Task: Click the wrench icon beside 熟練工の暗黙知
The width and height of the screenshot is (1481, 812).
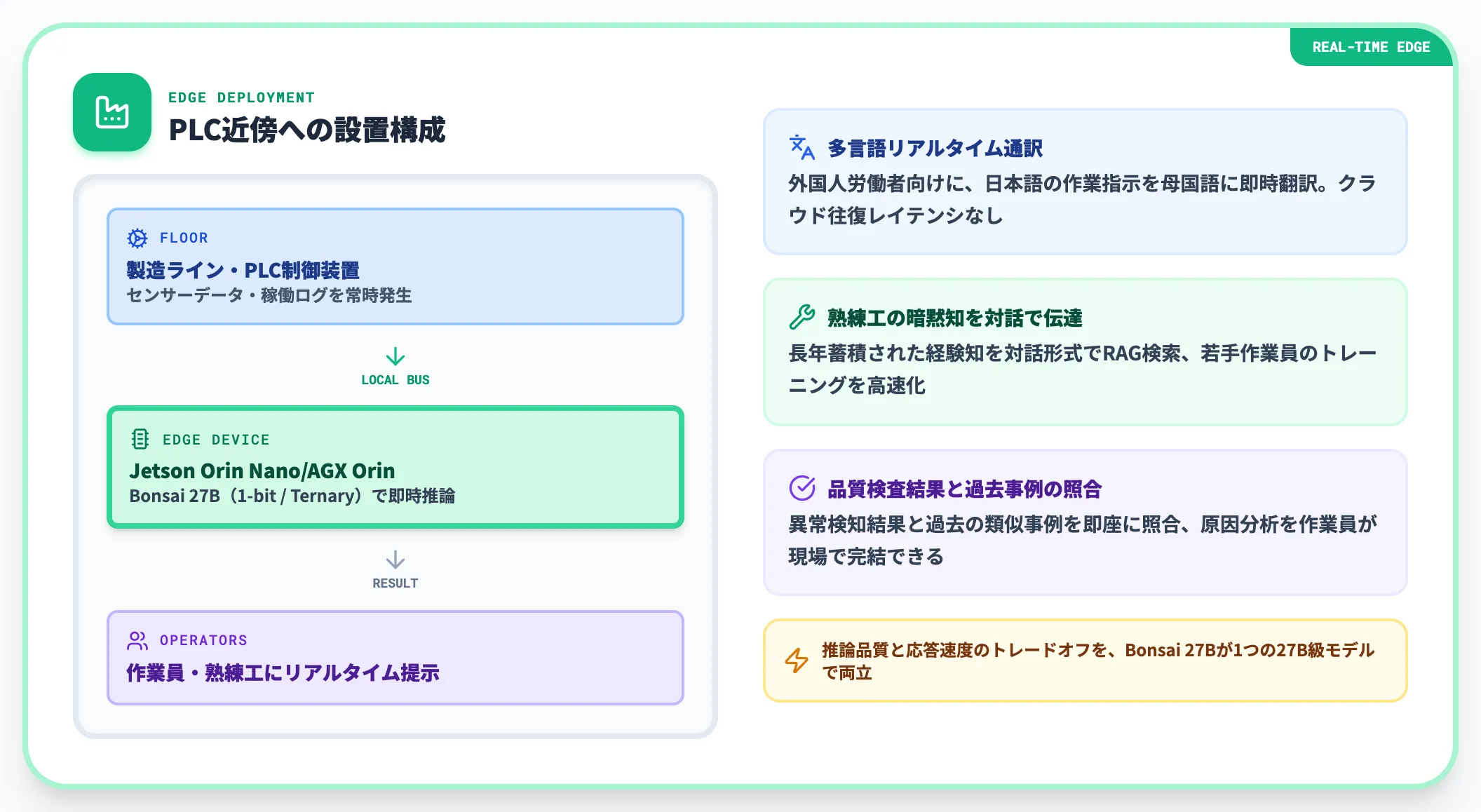Action: [x=802, y=317]
